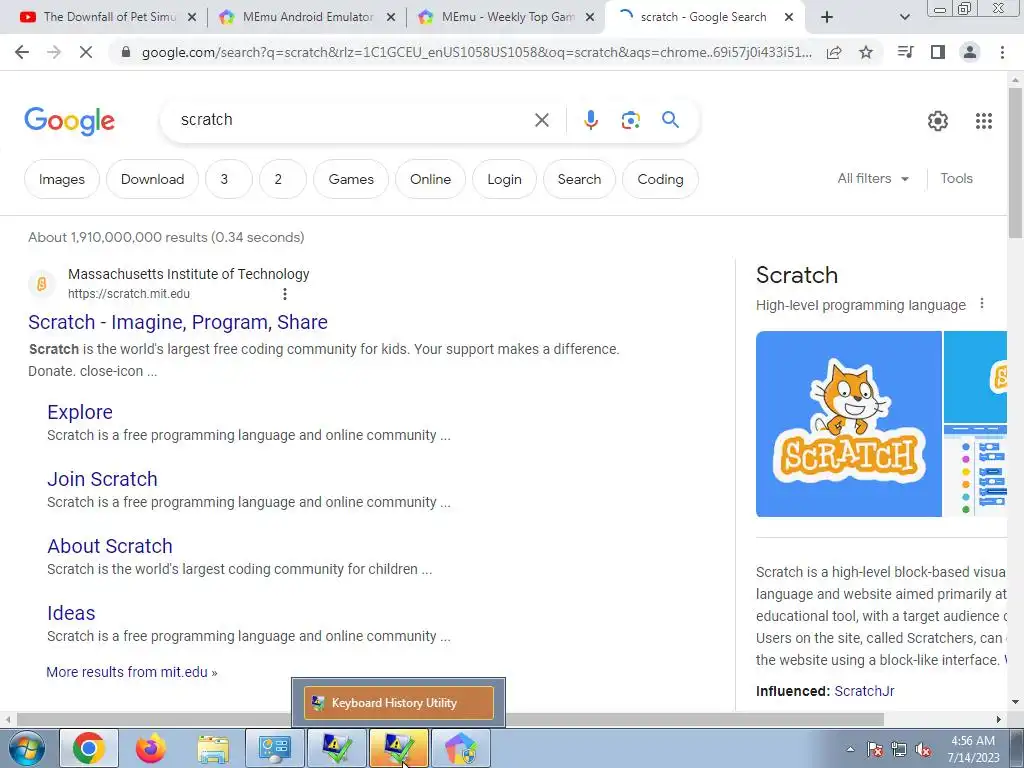Open the ScratchJr influenced link
Image resolution: width=1024 pixels, height=768 pixels.
pos(864,691)
